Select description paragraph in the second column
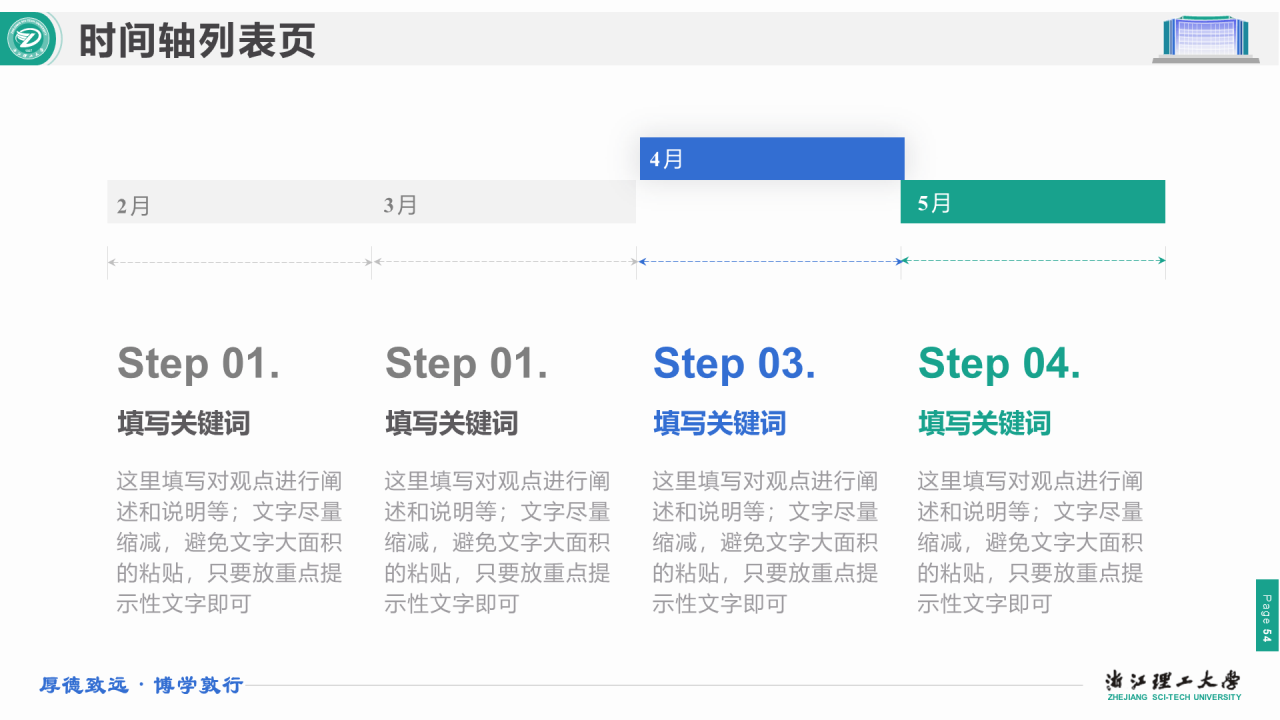The image size is (1280, 720). tap(498, 542)
